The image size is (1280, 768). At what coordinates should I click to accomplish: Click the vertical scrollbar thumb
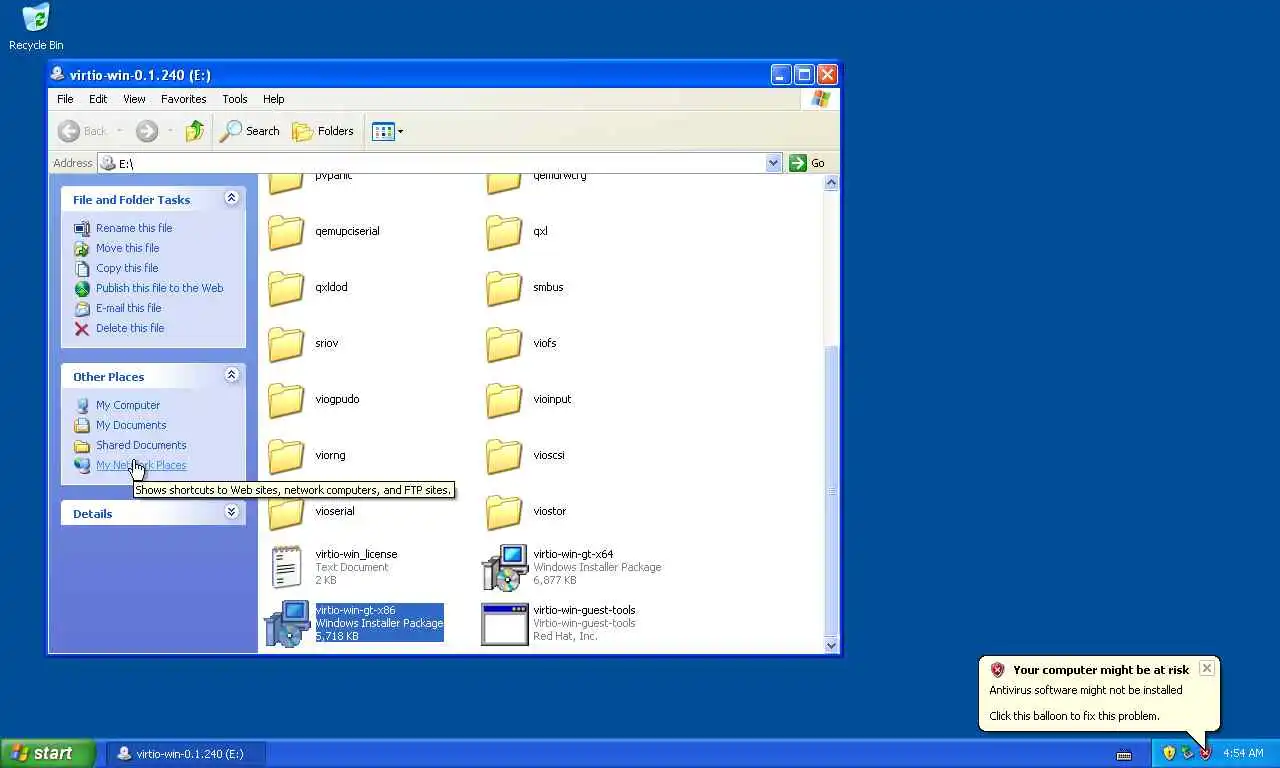(831, 490)
